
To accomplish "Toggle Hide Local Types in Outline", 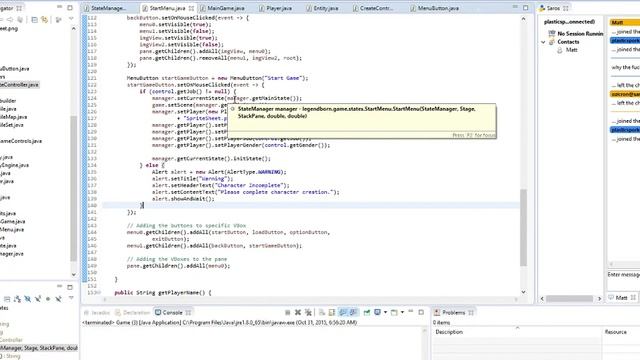I will click(x=58, y=299).
